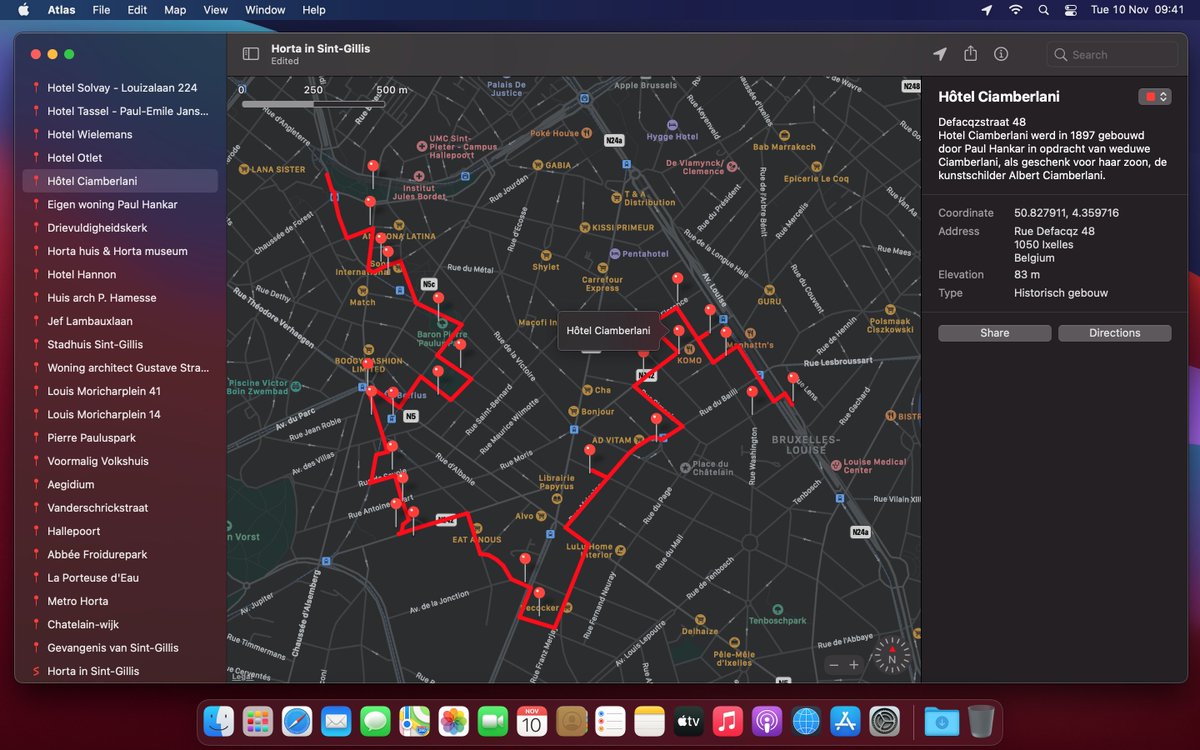Open Messages from the Dock
1200x750 pixels.
click(x=375, y=720)
